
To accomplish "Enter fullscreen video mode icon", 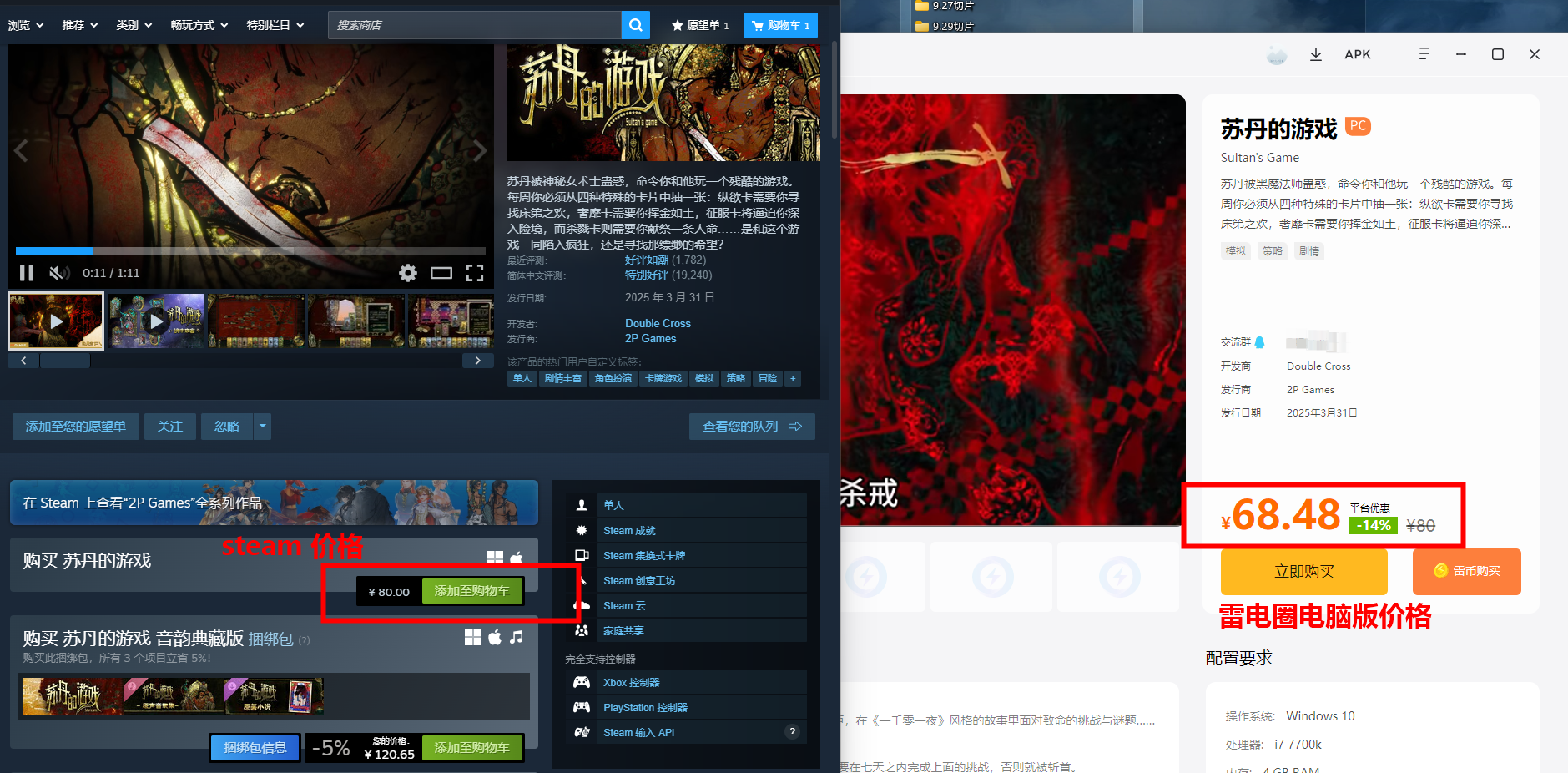I will (x=475, y=273).
